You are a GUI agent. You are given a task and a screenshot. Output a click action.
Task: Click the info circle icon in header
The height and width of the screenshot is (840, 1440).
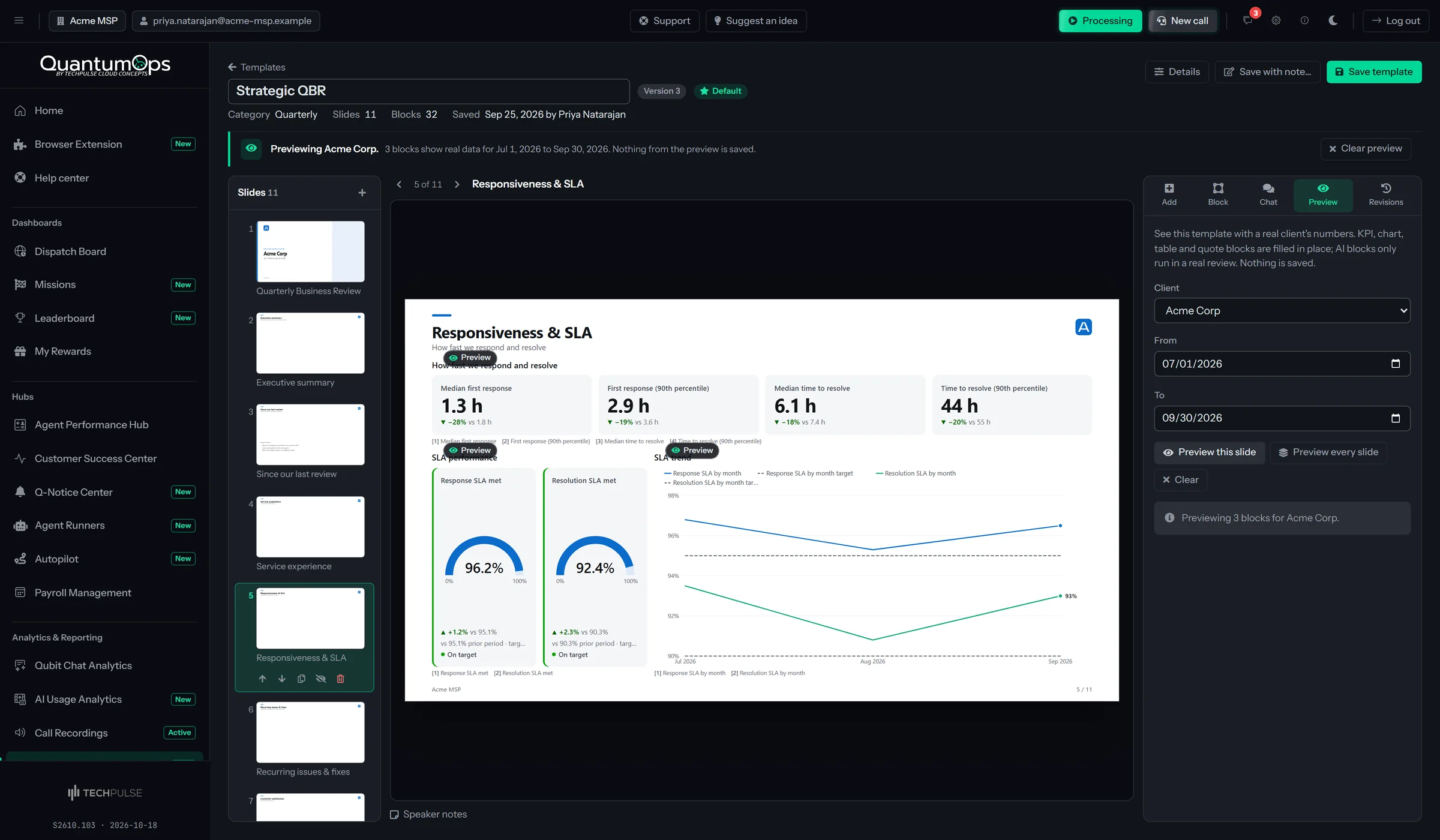click(x=1304, y=20)
